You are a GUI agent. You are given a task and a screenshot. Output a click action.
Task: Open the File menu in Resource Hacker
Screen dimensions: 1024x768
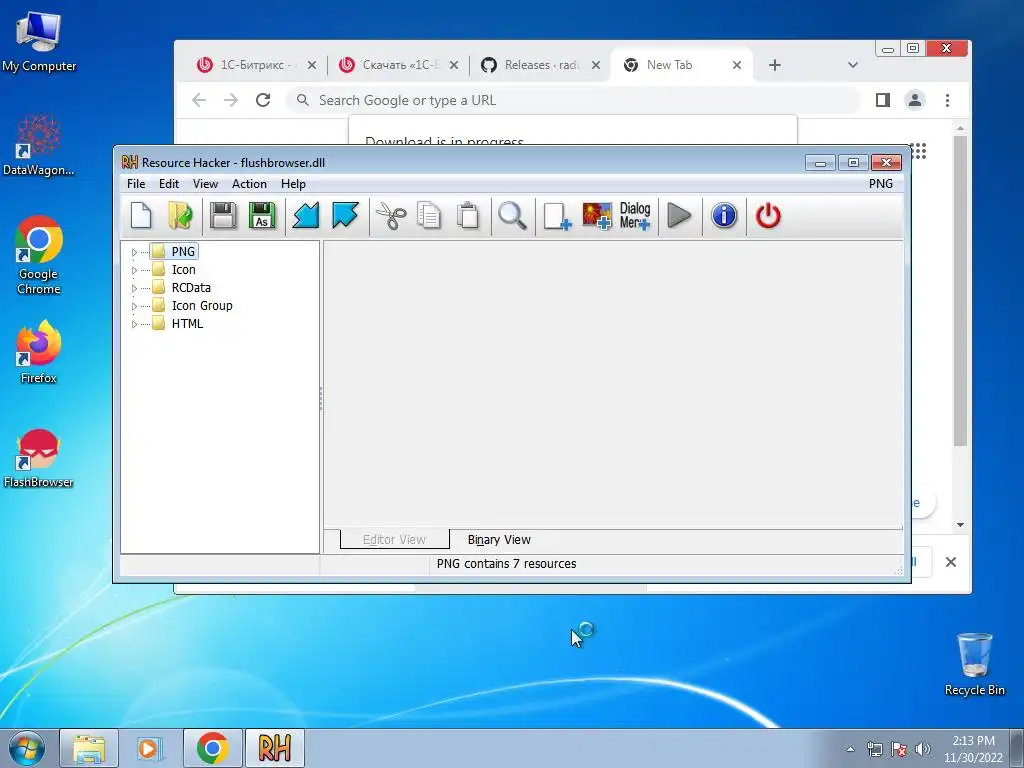coord(136,184)
